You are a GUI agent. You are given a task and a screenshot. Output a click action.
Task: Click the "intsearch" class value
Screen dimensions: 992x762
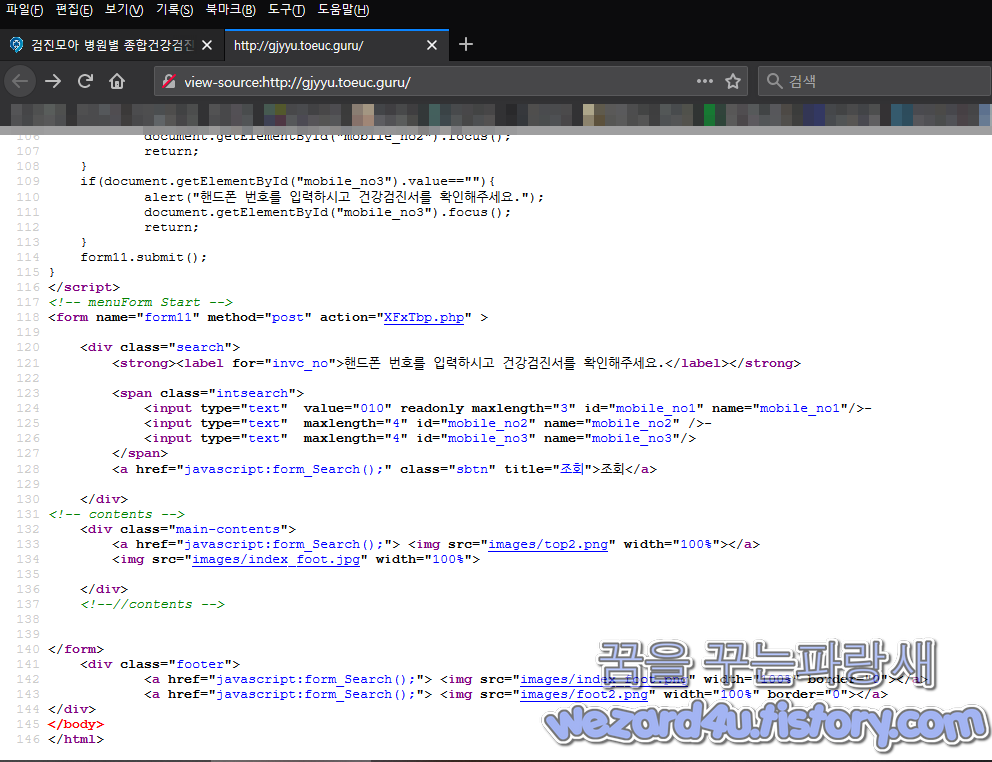(x=252, y=393)
